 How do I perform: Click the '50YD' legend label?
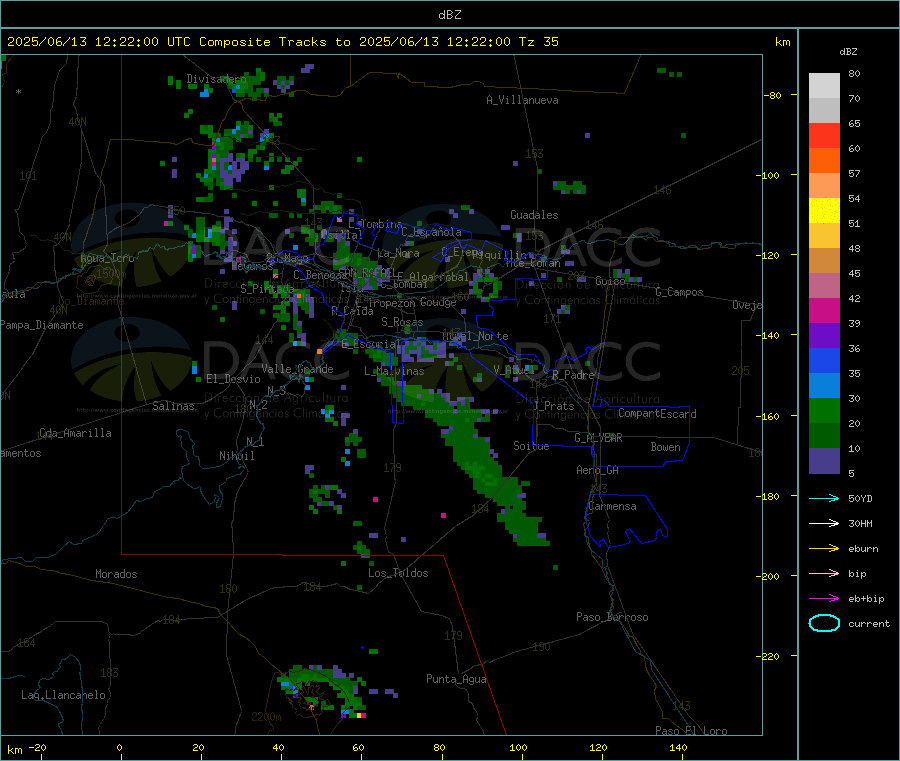[860, 498]
